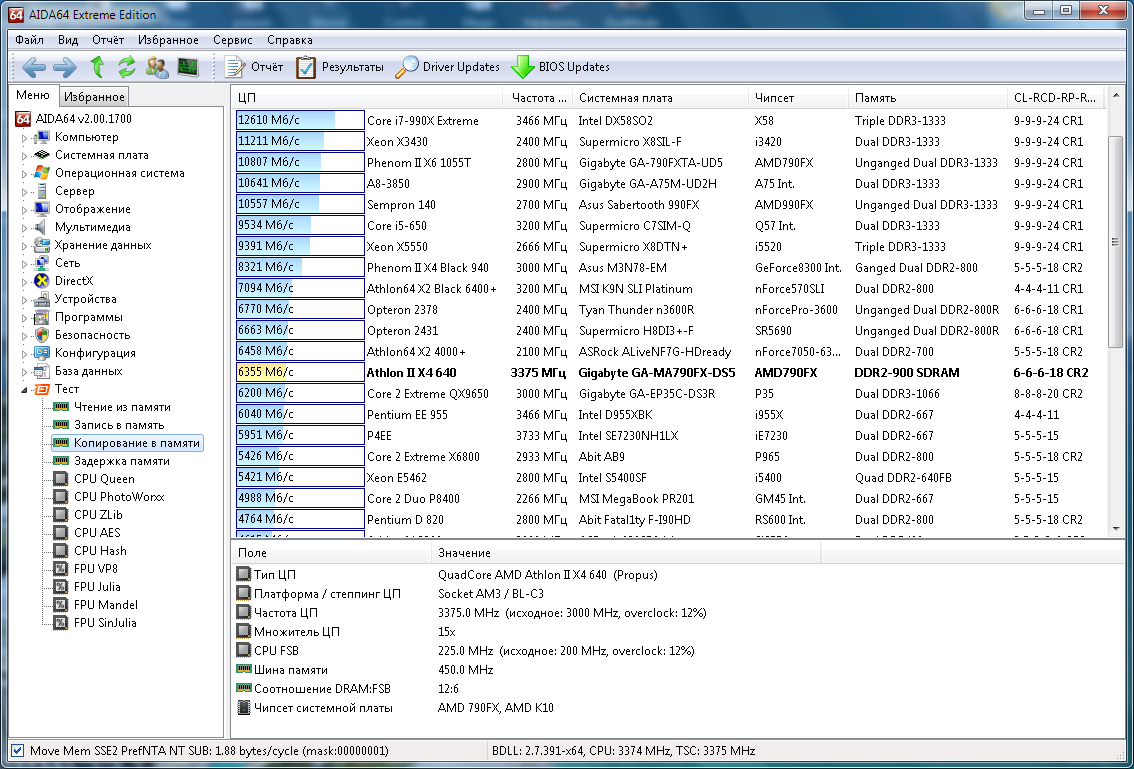Image resolution: width=1134 pixels, height=769 pixels.
Task: Click the Операционная система Windows icon
Action: click(x=42, y=173)
